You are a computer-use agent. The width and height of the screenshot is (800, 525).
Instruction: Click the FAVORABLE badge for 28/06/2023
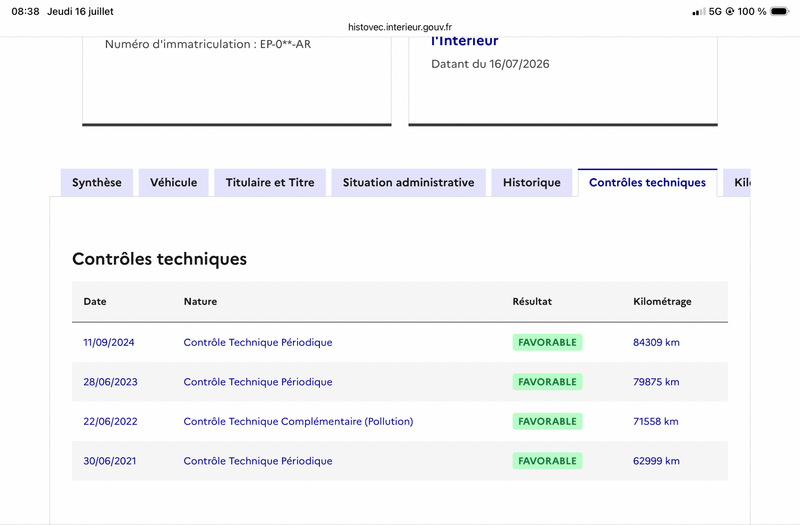547,382
